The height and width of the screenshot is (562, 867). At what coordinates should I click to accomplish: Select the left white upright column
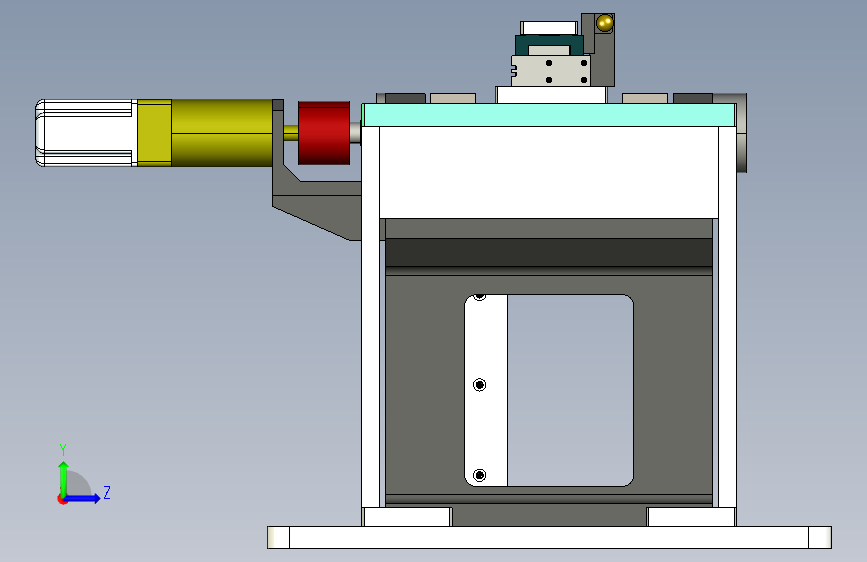[x=371, y=317]
